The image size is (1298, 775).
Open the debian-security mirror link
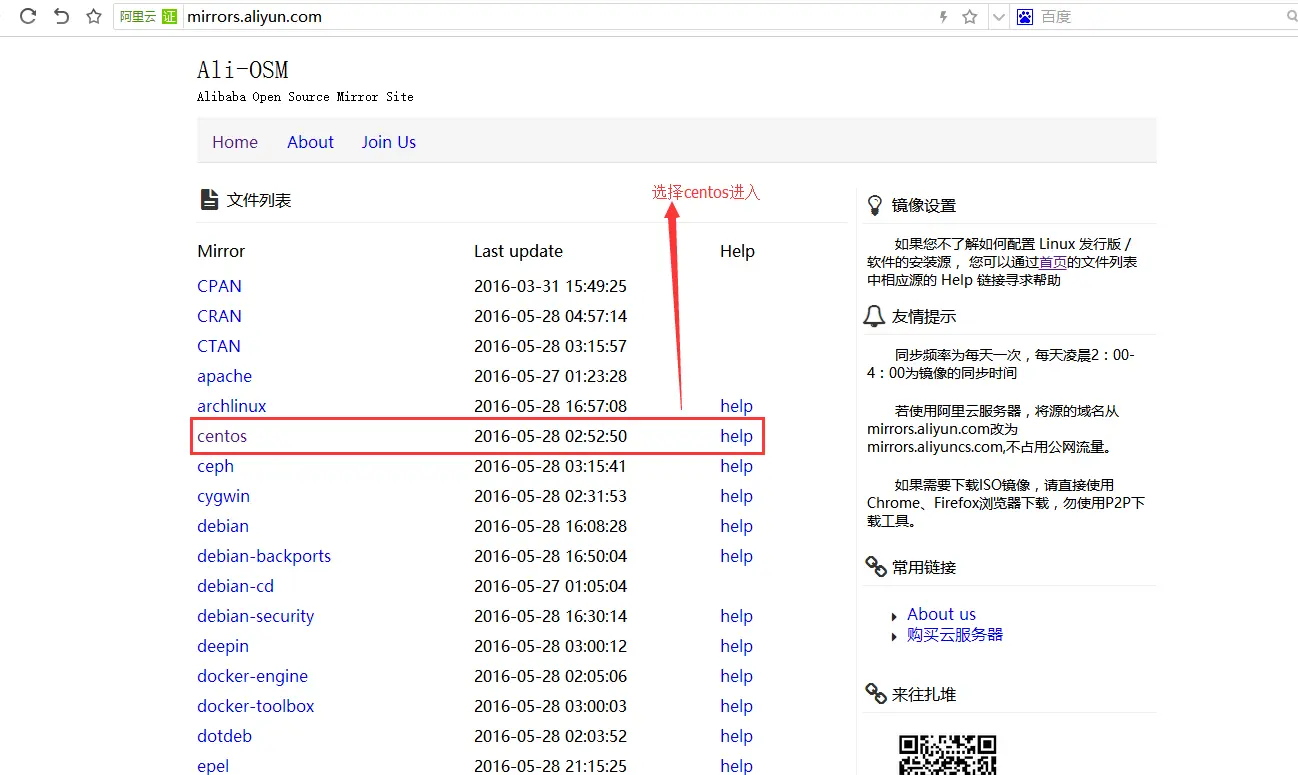[256, 616]
